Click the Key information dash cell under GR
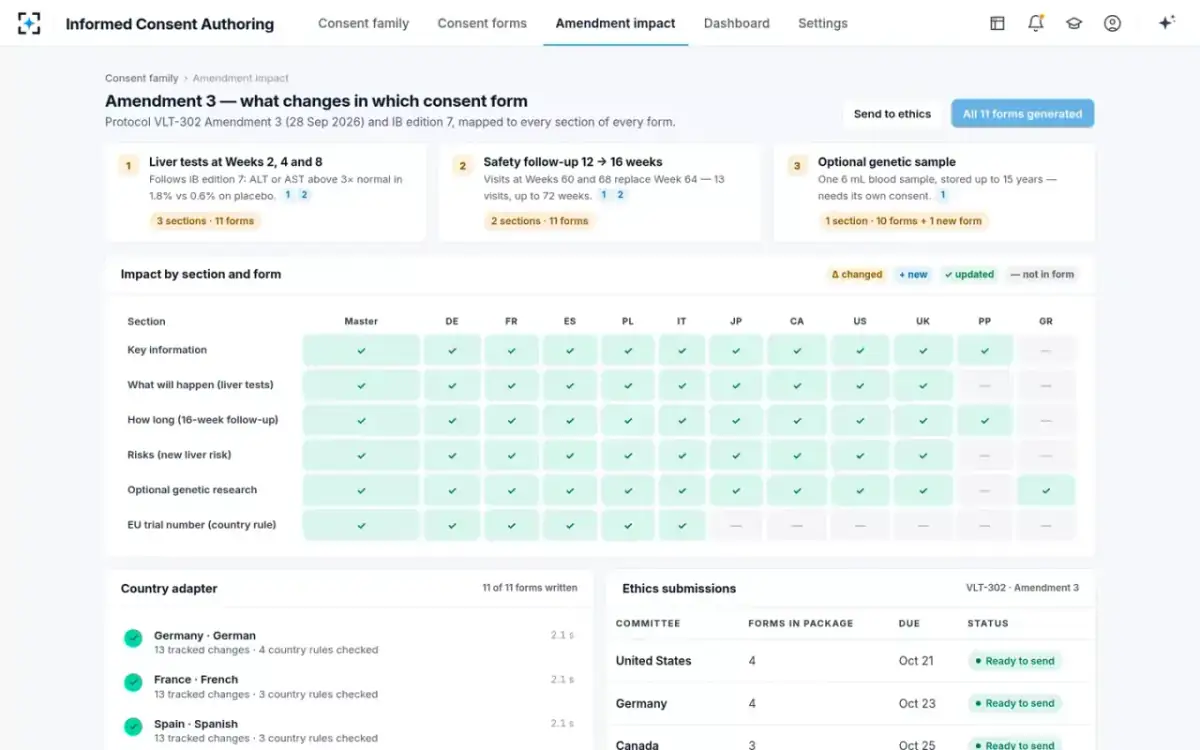Viewport: 1200px width, 750px height. (x=1046, y=350)
